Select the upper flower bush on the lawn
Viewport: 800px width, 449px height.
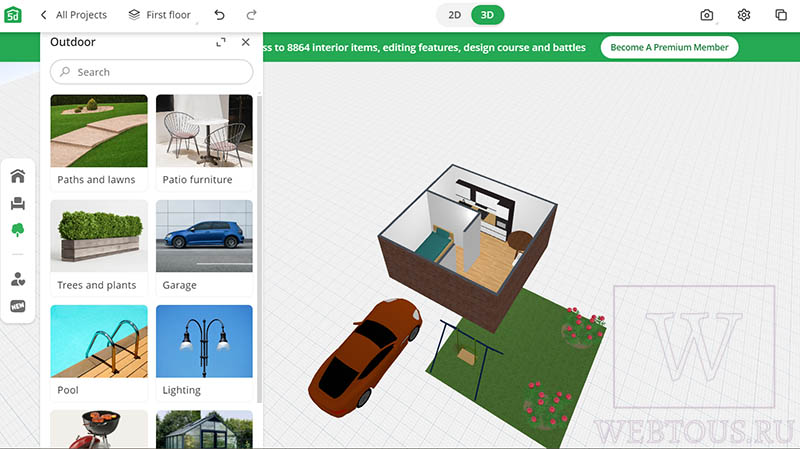tap(583, 327)
